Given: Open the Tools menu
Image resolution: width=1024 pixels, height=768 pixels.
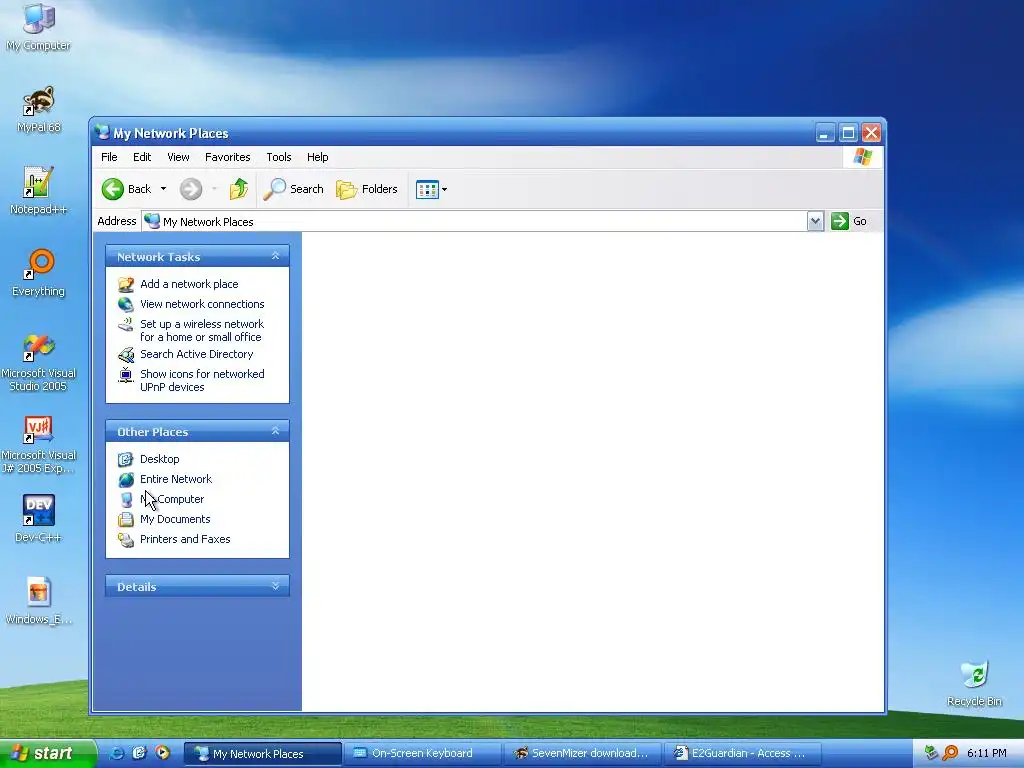Looking at the screenshot, I should point(279,157).
